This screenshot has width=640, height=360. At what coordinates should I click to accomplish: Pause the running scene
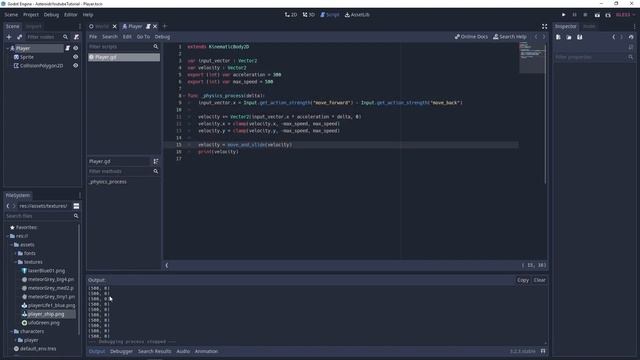point(574,15)
